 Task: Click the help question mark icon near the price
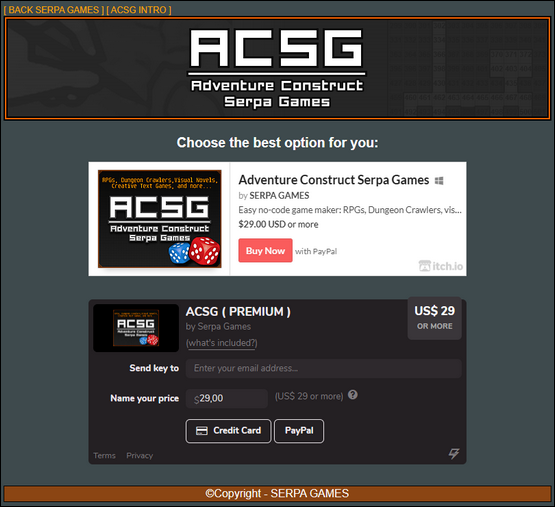(353, 395)
